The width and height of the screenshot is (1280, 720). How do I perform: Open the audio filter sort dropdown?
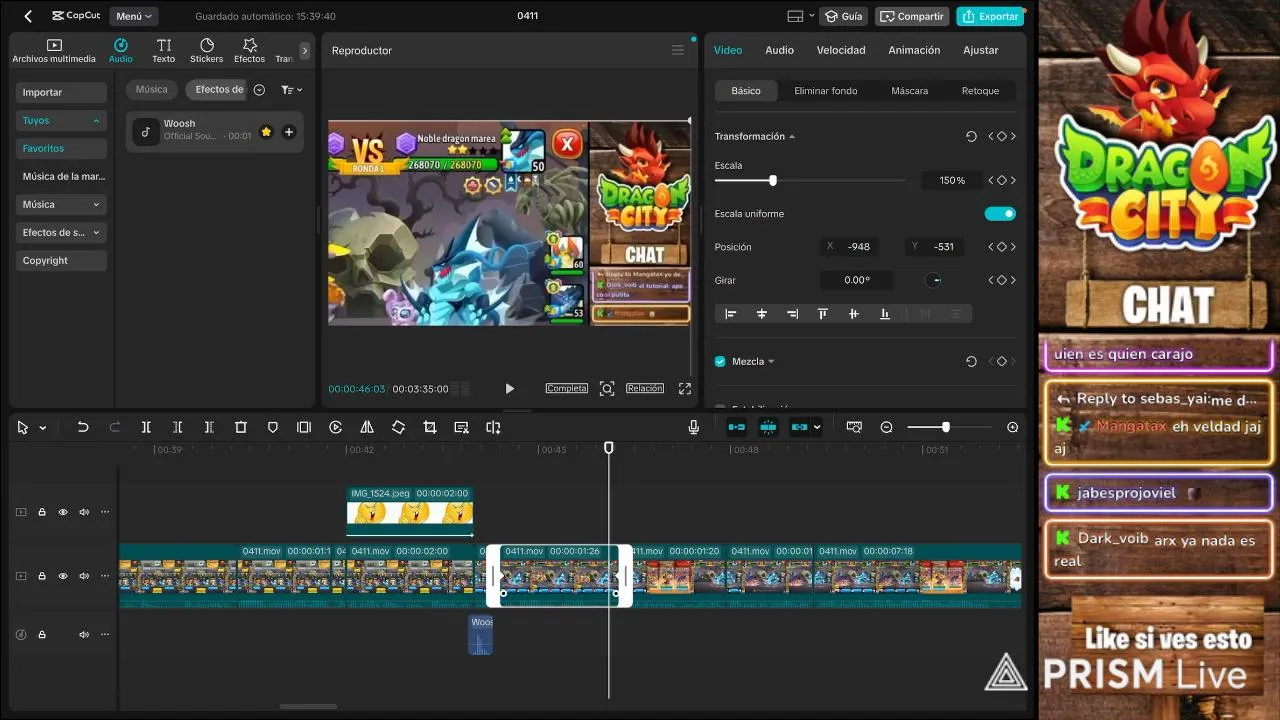291,90
